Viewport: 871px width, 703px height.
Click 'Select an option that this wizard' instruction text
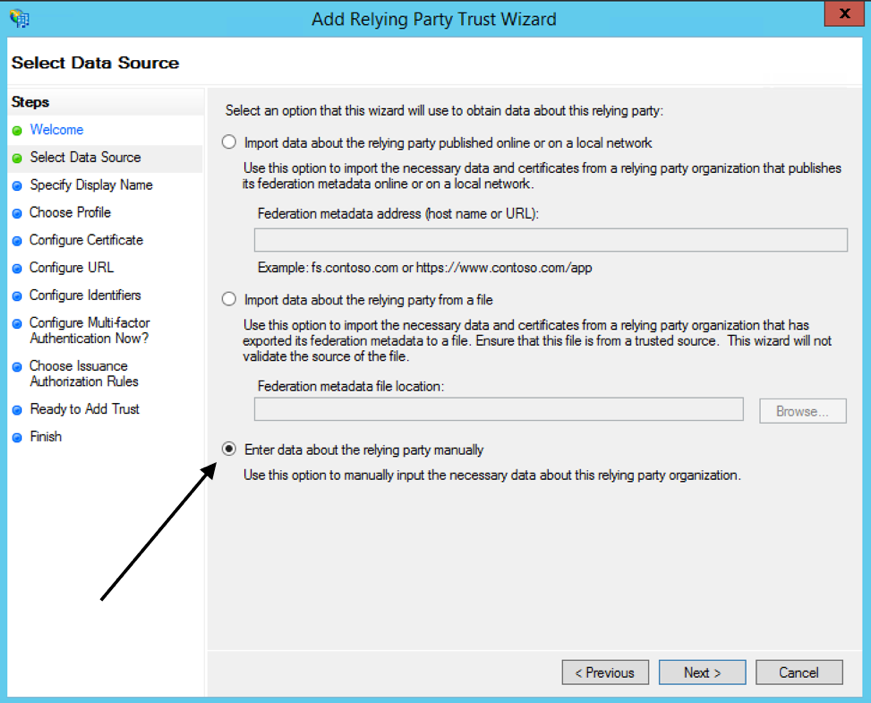pyautogui.click(x=444, y=111)
